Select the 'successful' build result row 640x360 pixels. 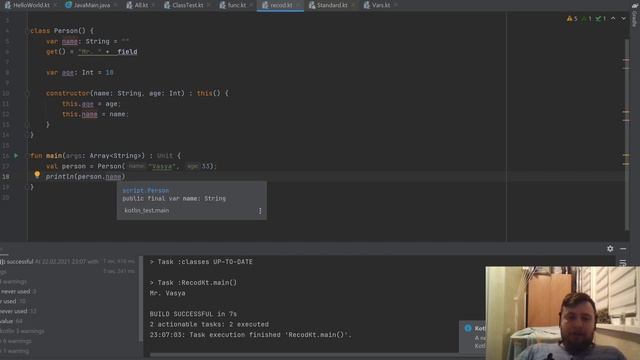[67, 262]
